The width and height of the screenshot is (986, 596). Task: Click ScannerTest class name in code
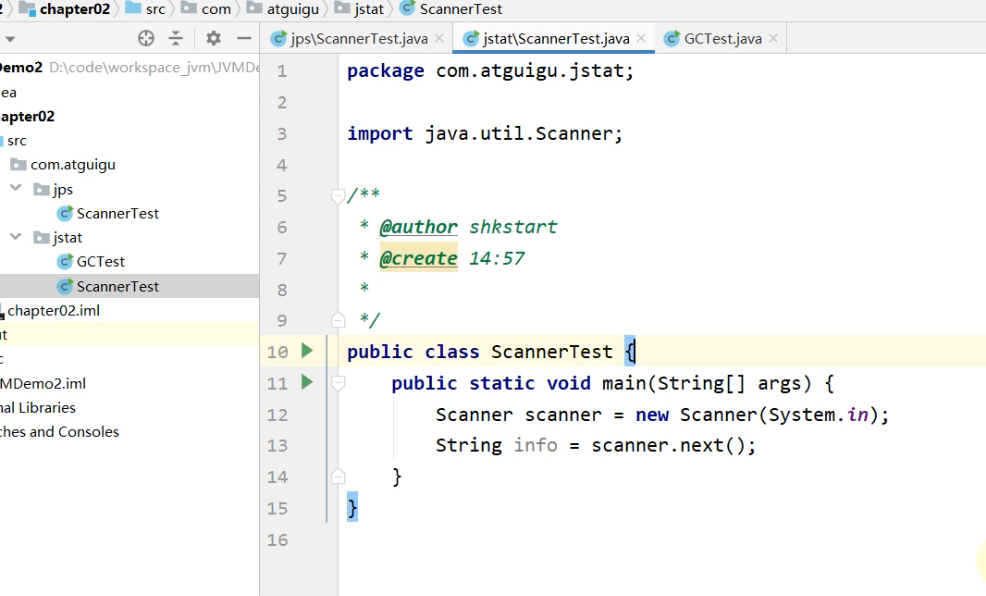(551, 352)
